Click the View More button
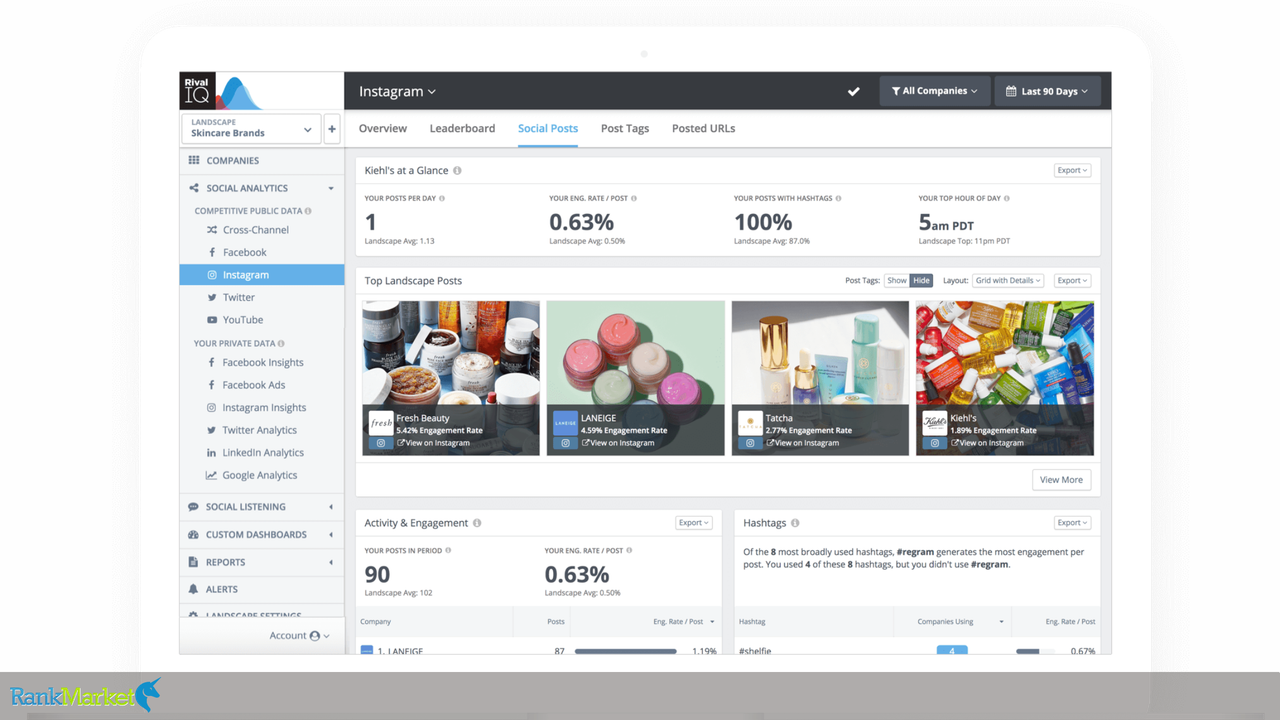This screenshot has height=720, width=1280. pos(1061,480)
